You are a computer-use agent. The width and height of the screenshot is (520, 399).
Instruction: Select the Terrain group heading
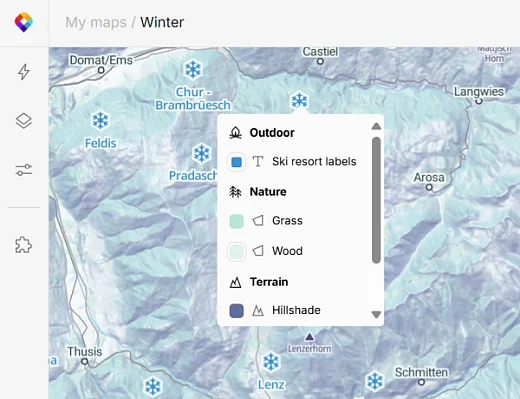[x=269, y=282]
